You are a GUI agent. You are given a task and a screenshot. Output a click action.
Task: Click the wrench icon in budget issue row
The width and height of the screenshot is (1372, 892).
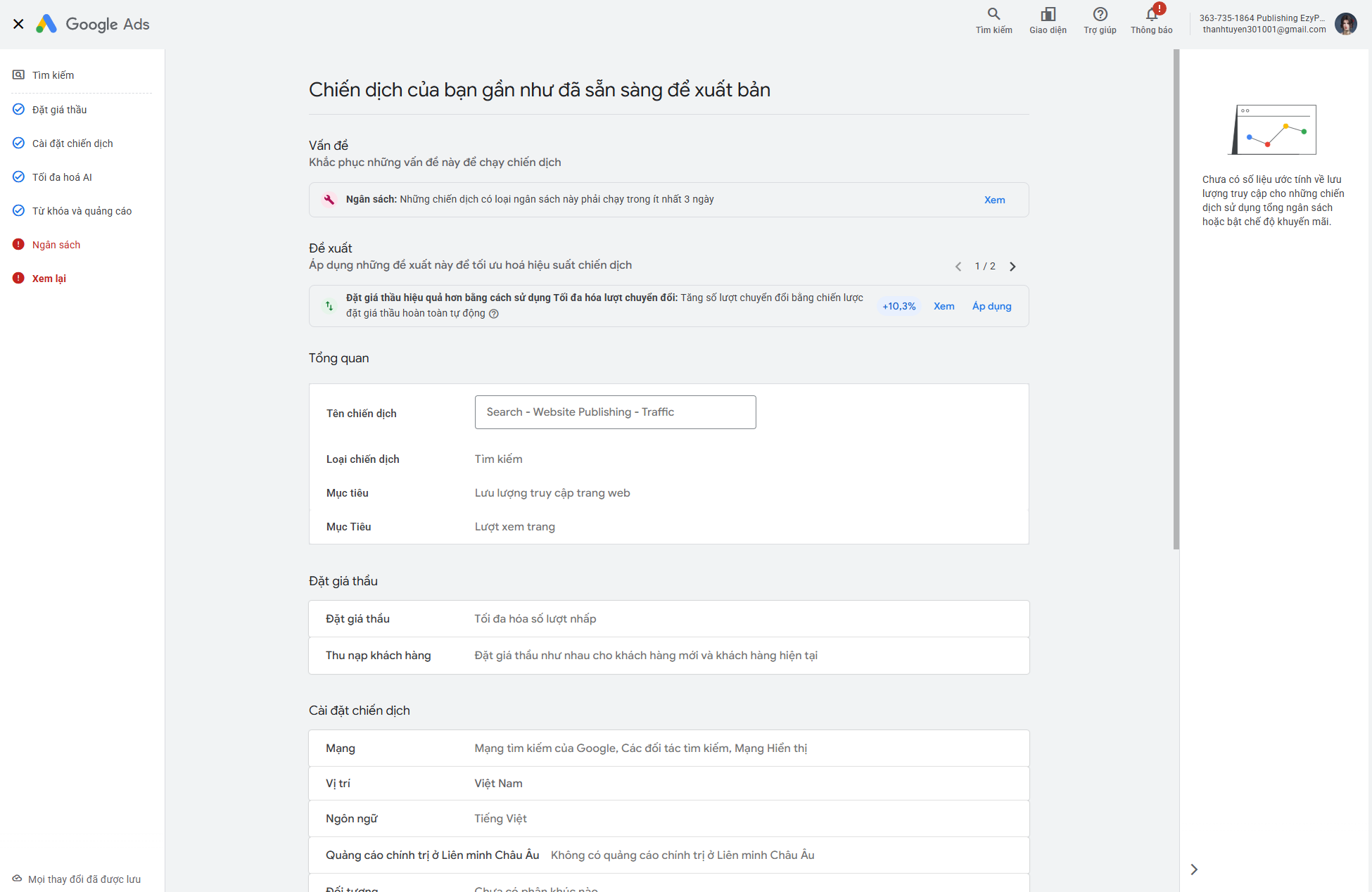click(x=329, y=200)
